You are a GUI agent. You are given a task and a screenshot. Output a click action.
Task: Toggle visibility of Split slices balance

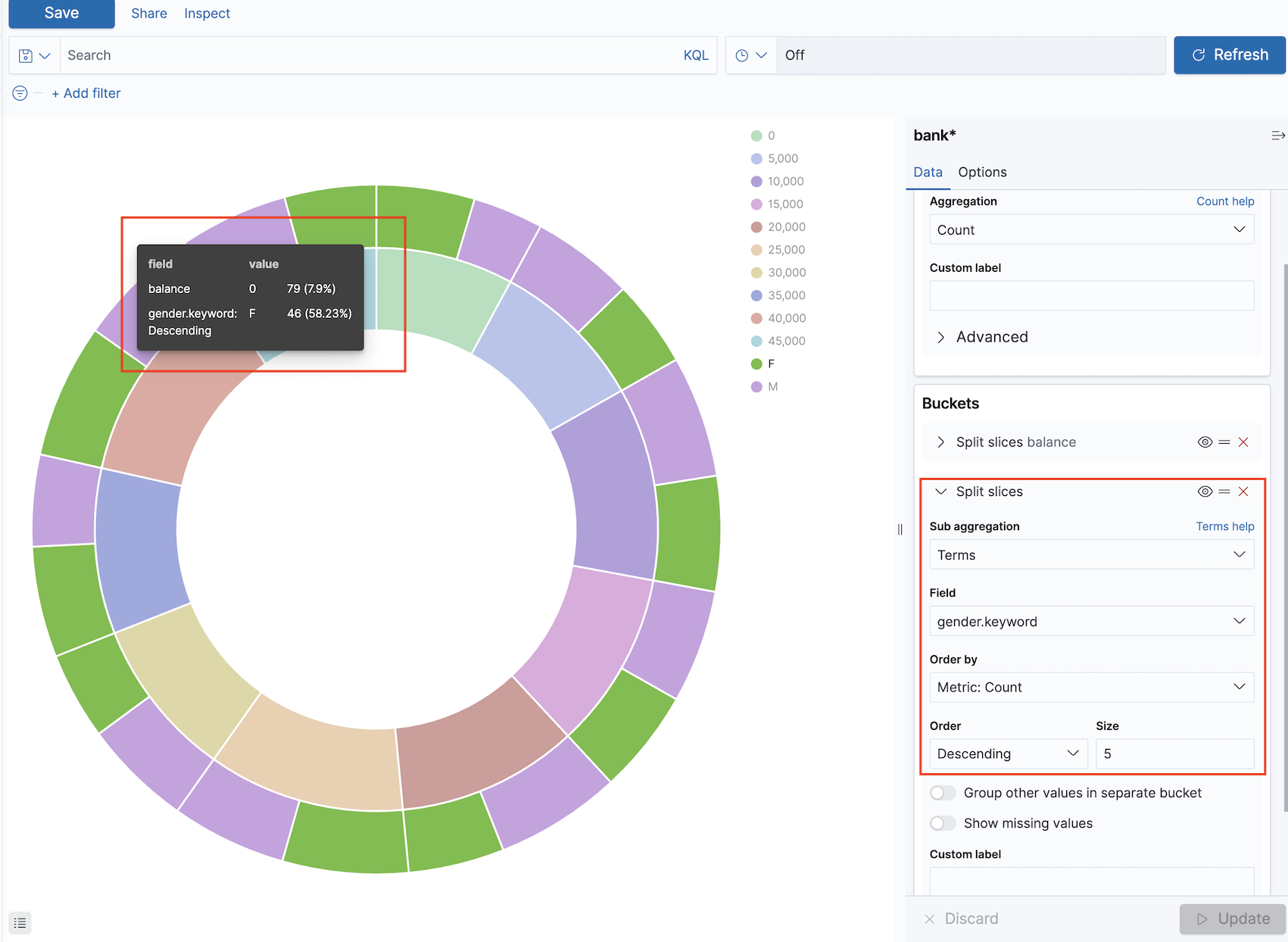tap(1205, 442)
